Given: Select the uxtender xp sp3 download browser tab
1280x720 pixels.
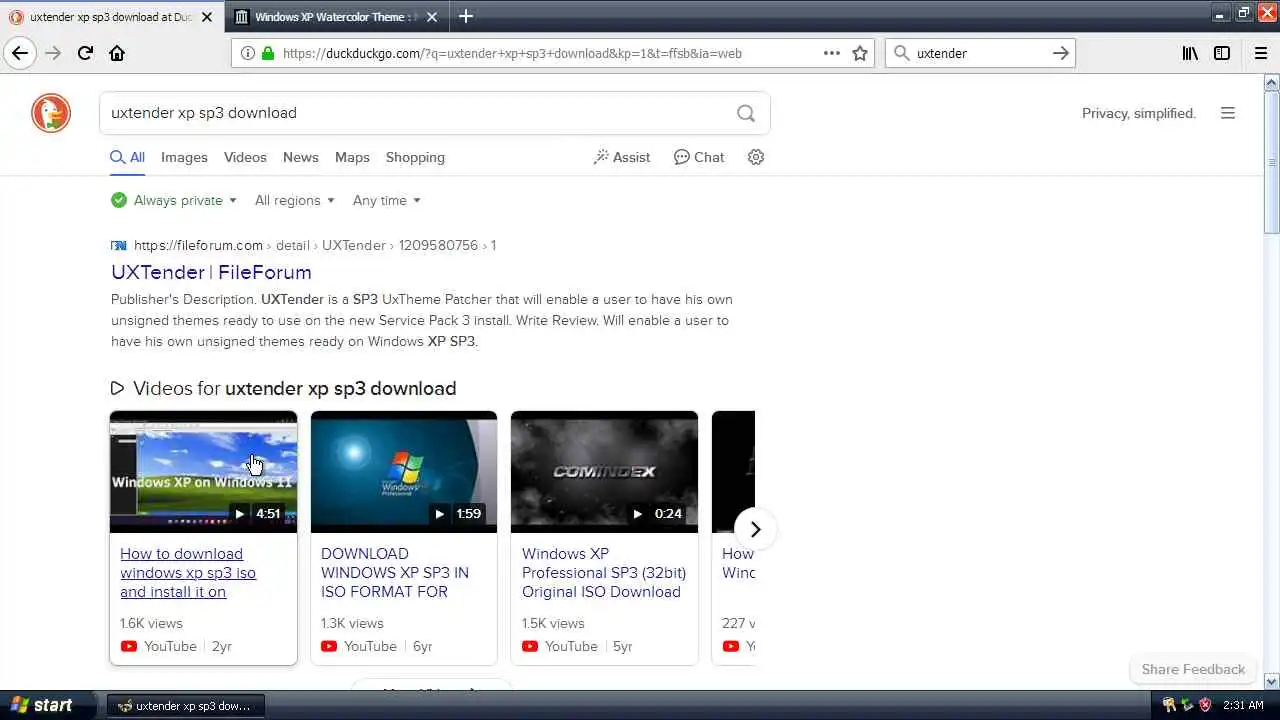Looking at the screenshot, I should [x=111, y=17].
